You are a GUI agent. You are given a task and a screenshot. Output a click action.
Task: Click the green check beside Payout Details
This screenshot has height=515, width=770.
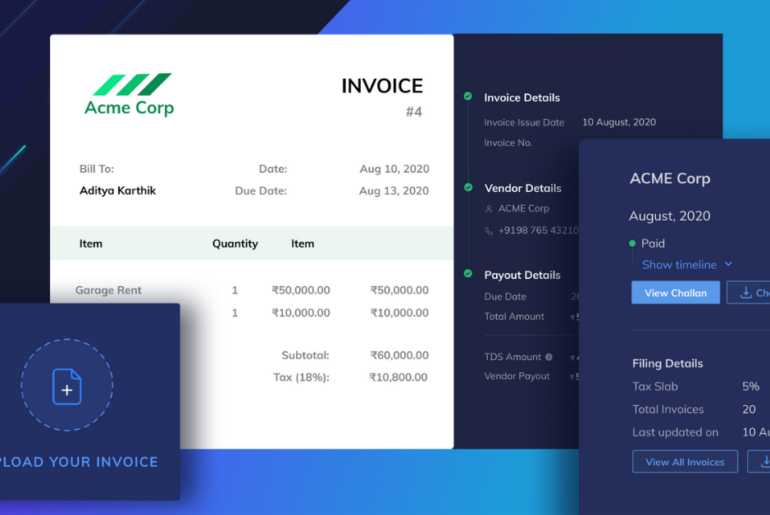coord(468,273)
